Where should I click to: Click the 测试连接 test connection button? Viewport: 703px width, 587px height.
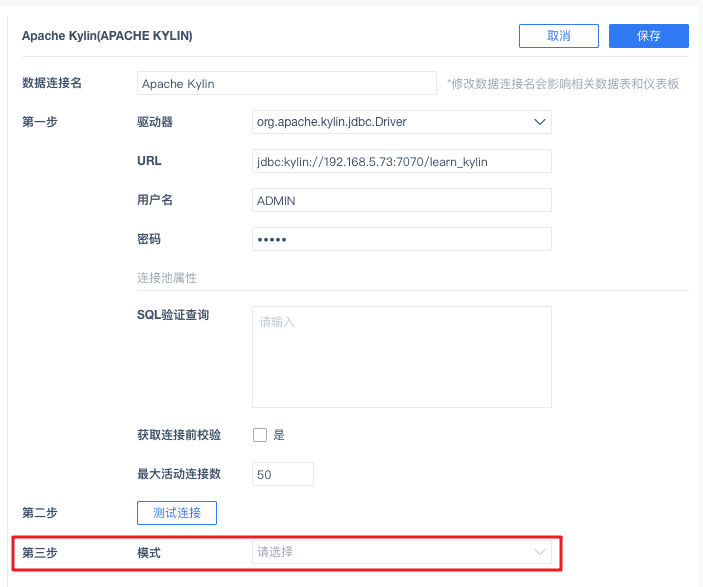point(177,513)
